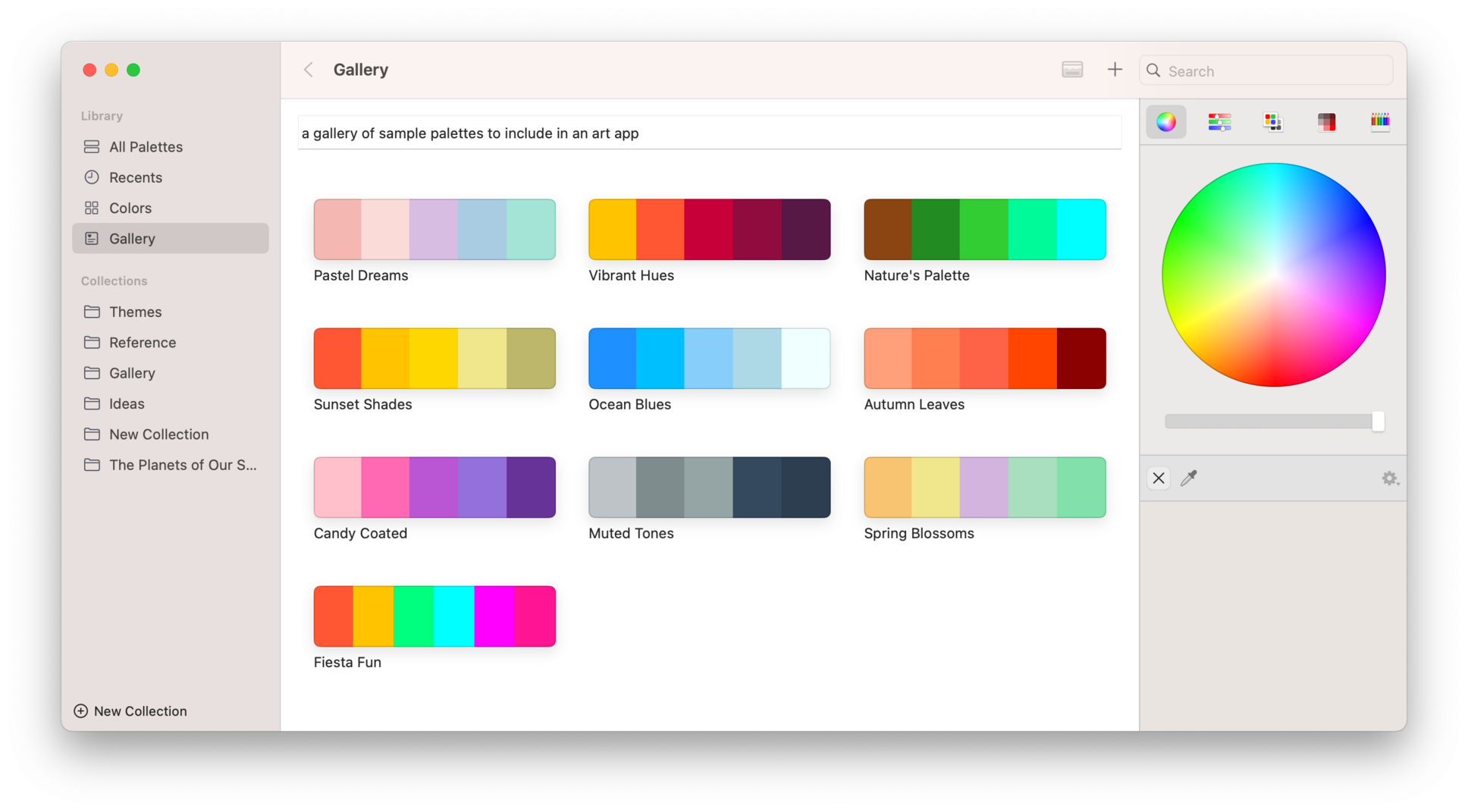
Task: Open the Ideas collection
Action: click(x=171, y=403)
